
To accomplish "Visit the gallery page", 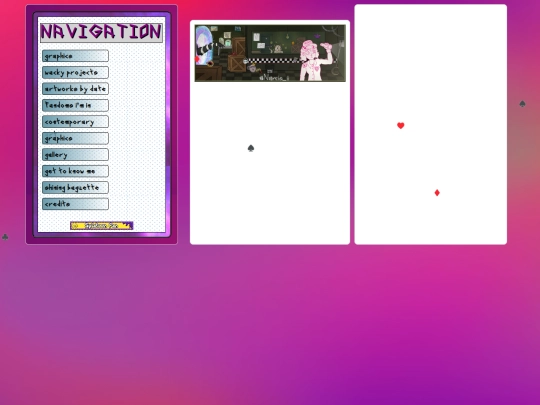I will 75,155.
